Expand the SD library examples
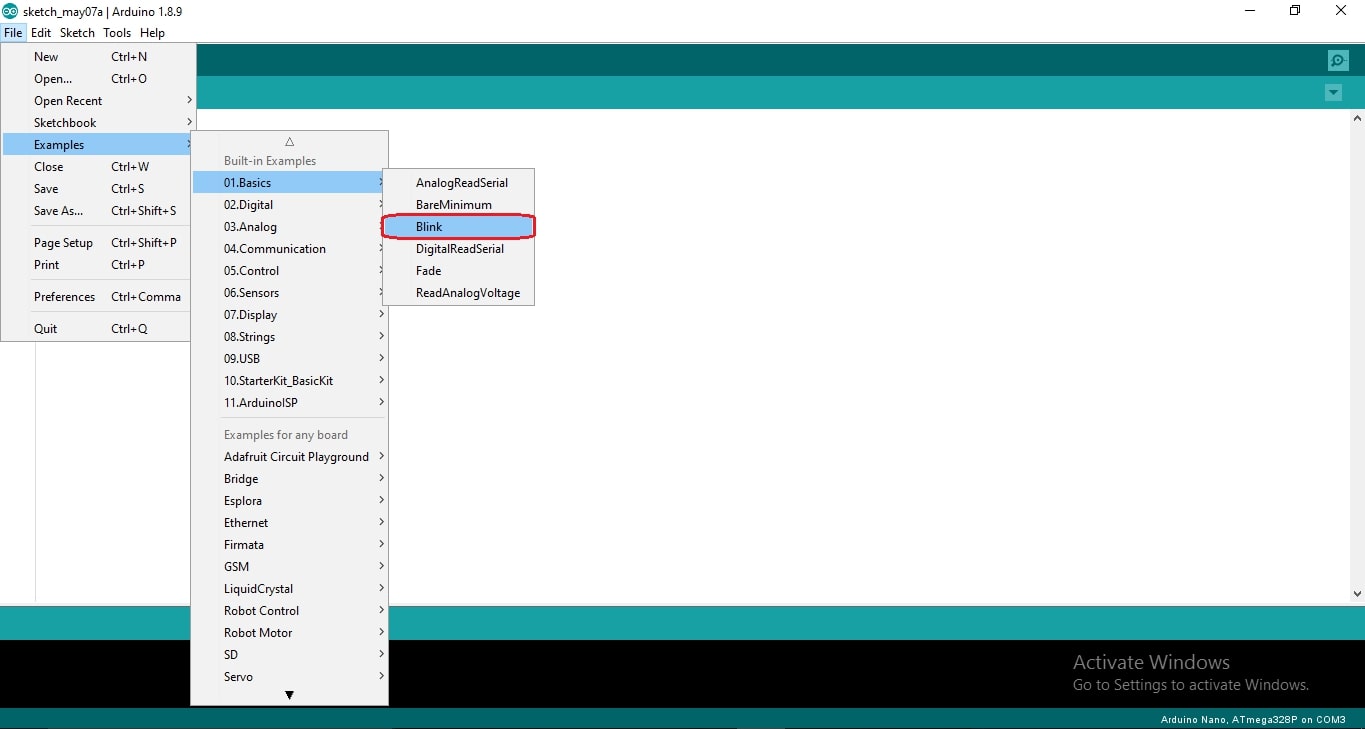Viewport: 1365px width, 729px height. click(289, 655)
